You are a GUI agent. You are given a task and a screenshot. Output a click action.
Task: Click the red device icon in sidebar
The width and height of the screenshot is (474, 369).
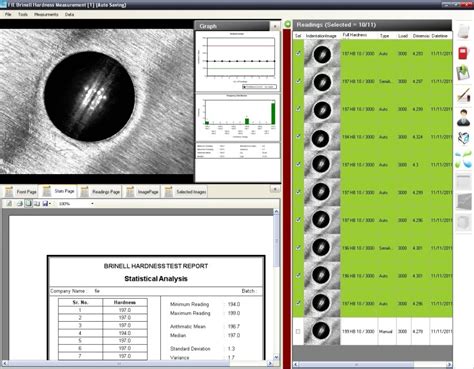point(464,53)
